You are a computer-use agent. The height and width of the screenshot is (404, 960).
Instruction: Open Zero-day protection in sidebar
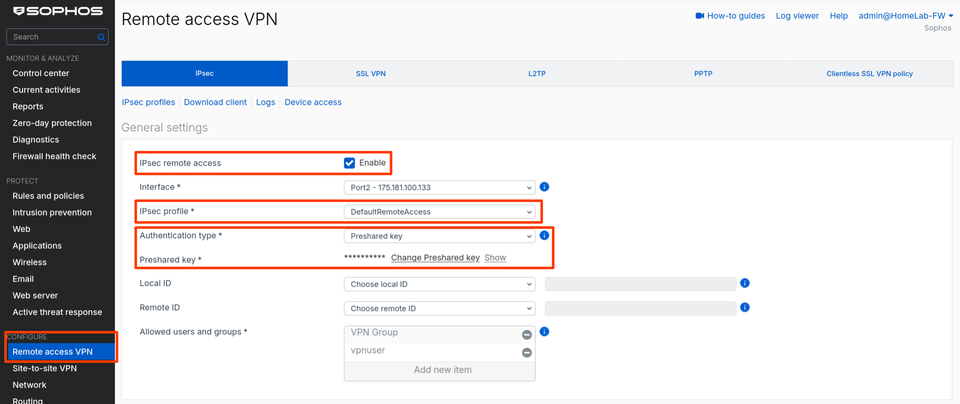point(52,123)
